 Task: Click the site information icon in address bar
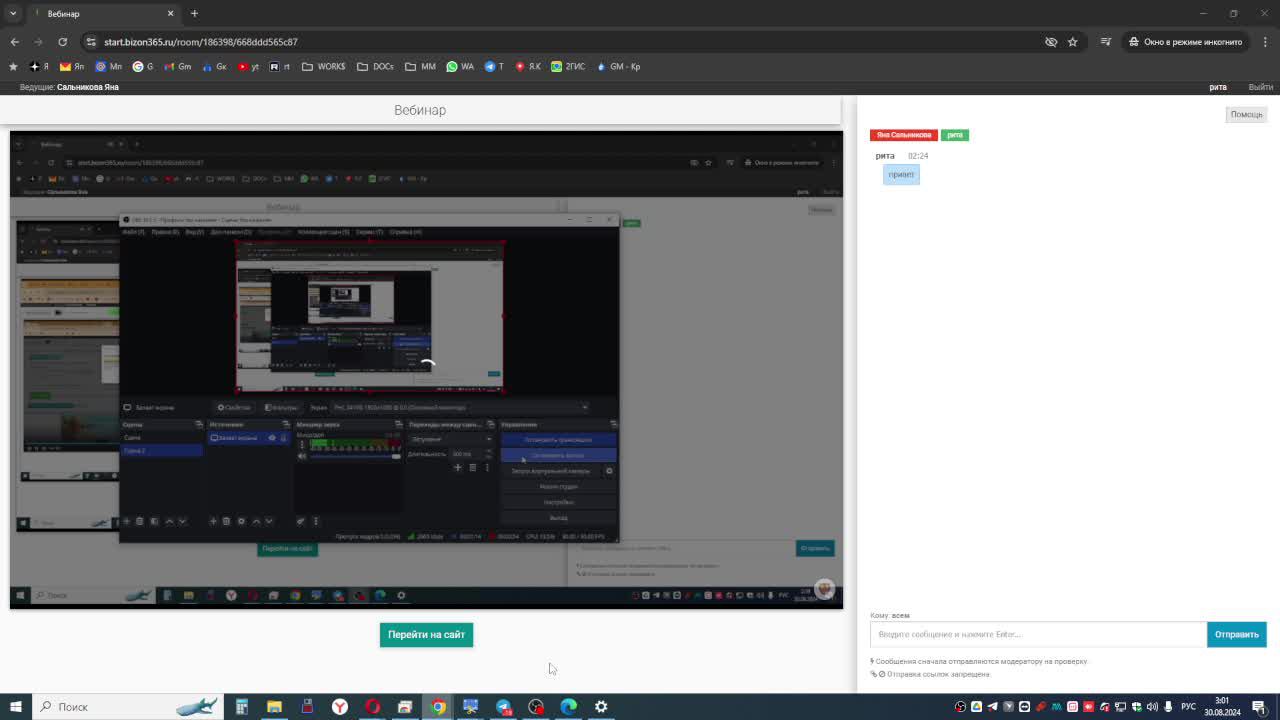pyautogui.click(x=91, y=42)
